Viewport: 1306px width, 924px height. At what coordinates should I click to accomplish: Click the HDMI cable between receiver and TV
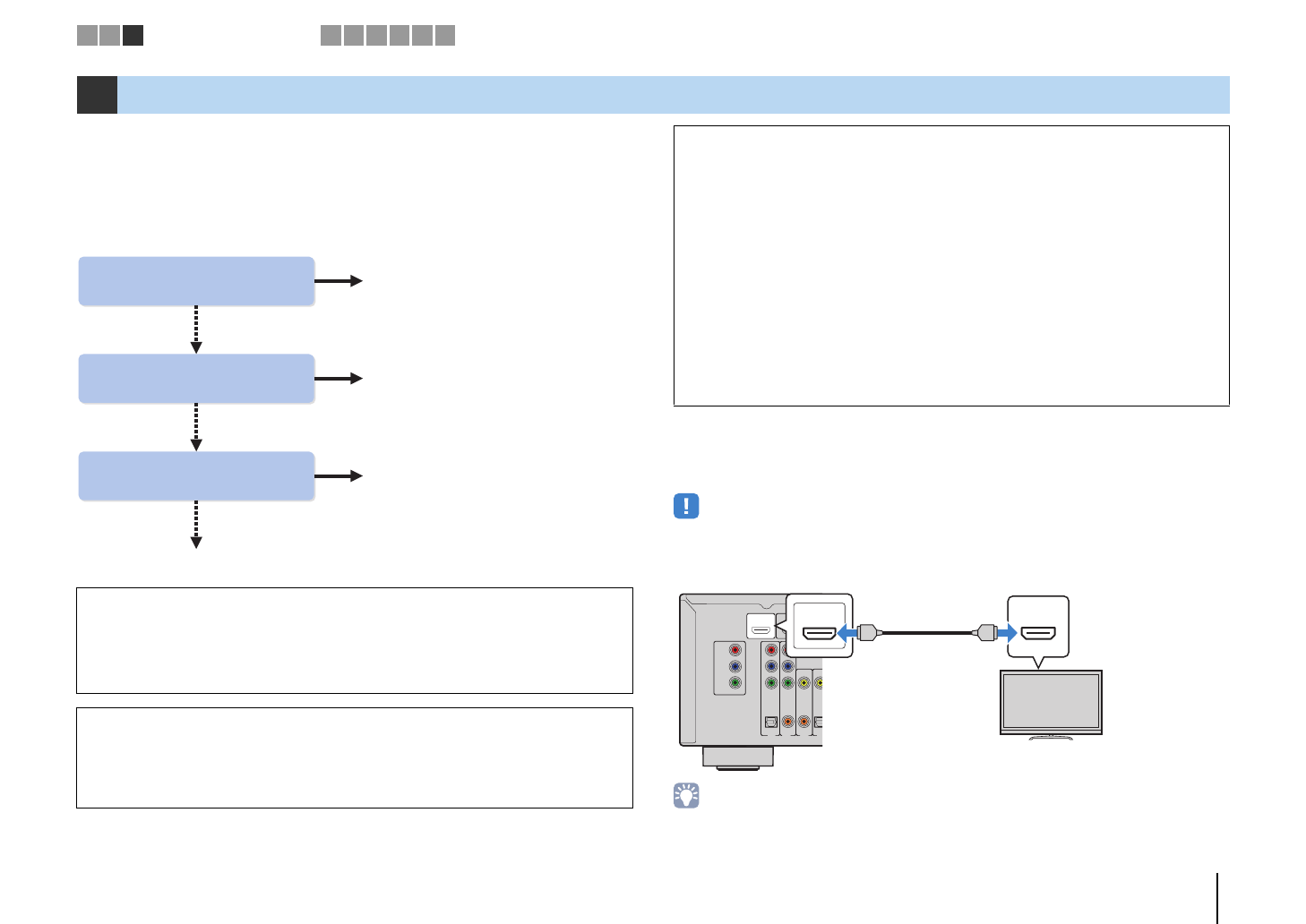927,633
